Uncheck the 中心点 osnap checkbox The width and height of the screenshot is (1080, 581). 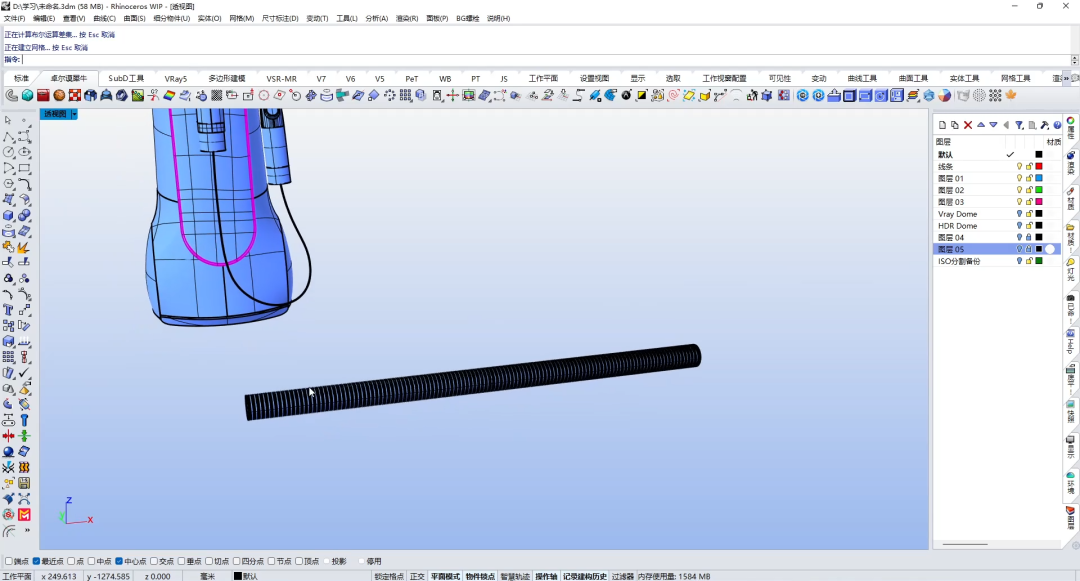[x=119, y=561]
